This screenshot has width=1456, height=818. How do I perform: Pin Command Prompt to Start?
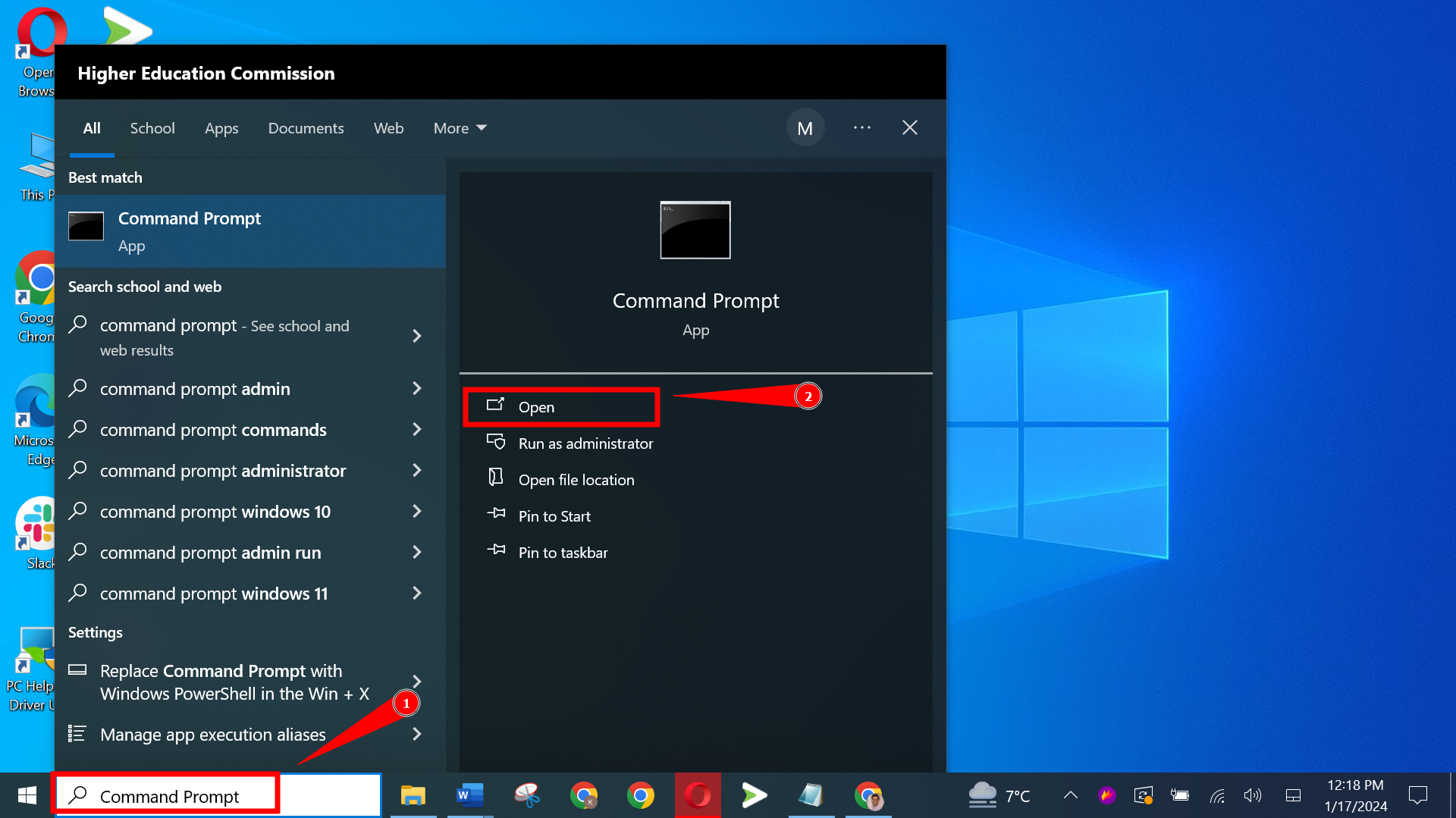point(554,516)
